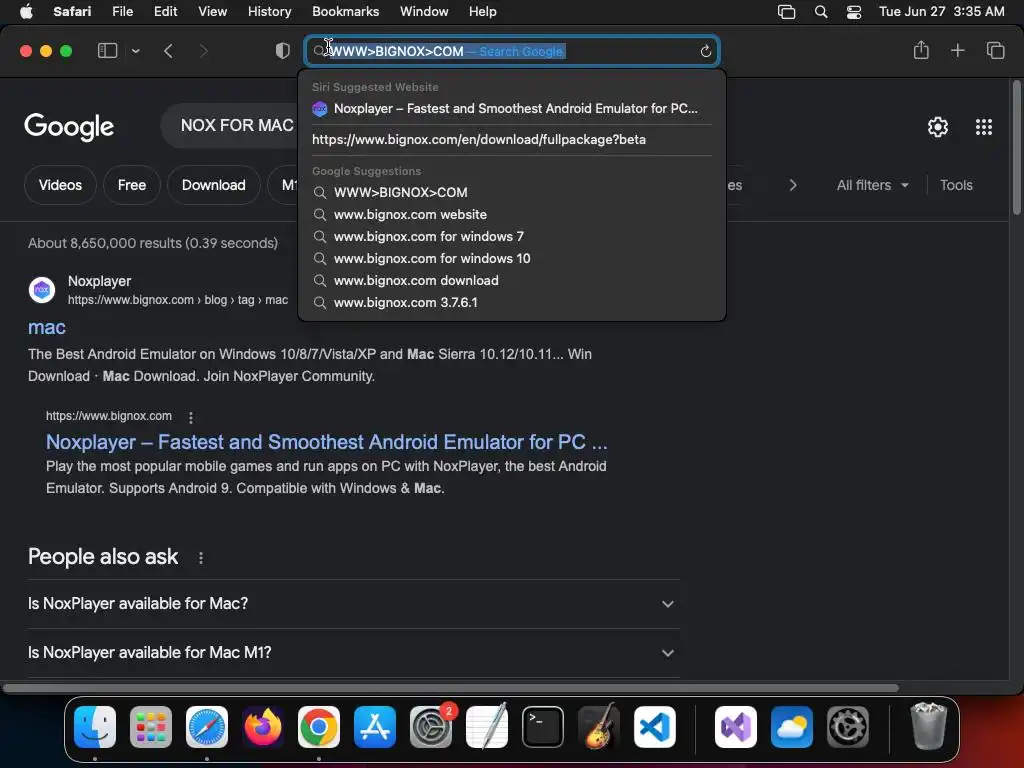Open TextEdit from the Dock
This screenshot has height=768, width=1024.
click(487, 726)
